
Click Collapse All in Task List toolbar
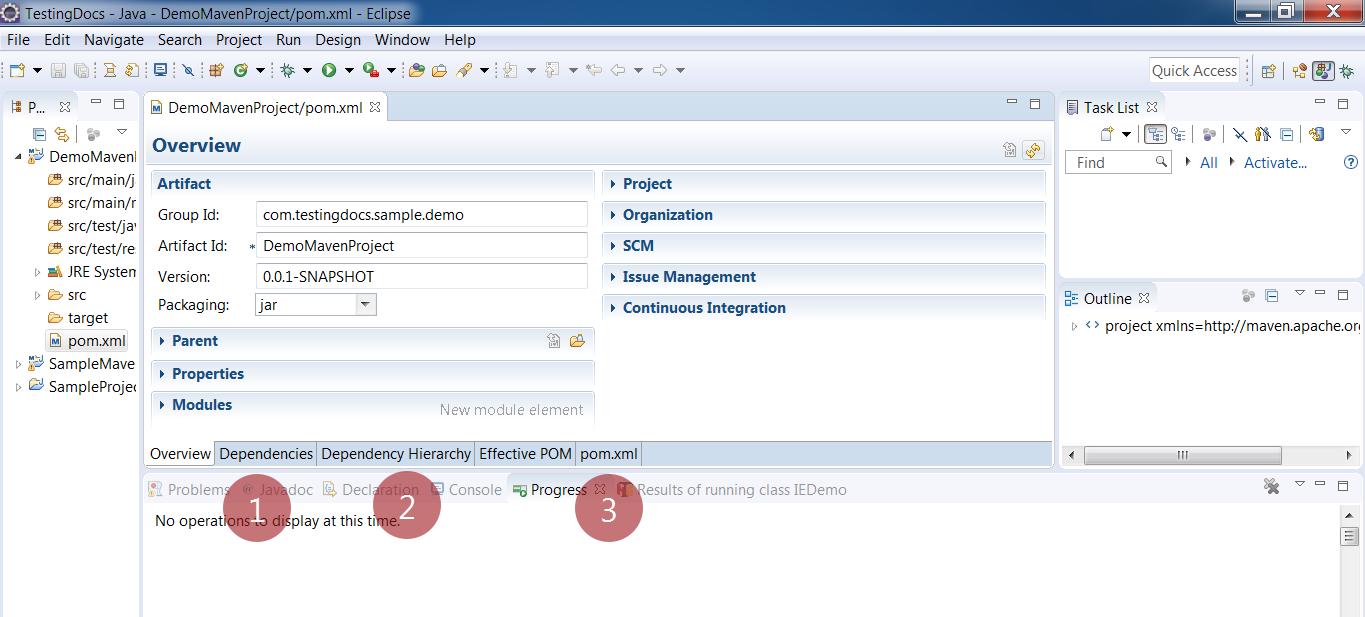tap(1287, 134)
